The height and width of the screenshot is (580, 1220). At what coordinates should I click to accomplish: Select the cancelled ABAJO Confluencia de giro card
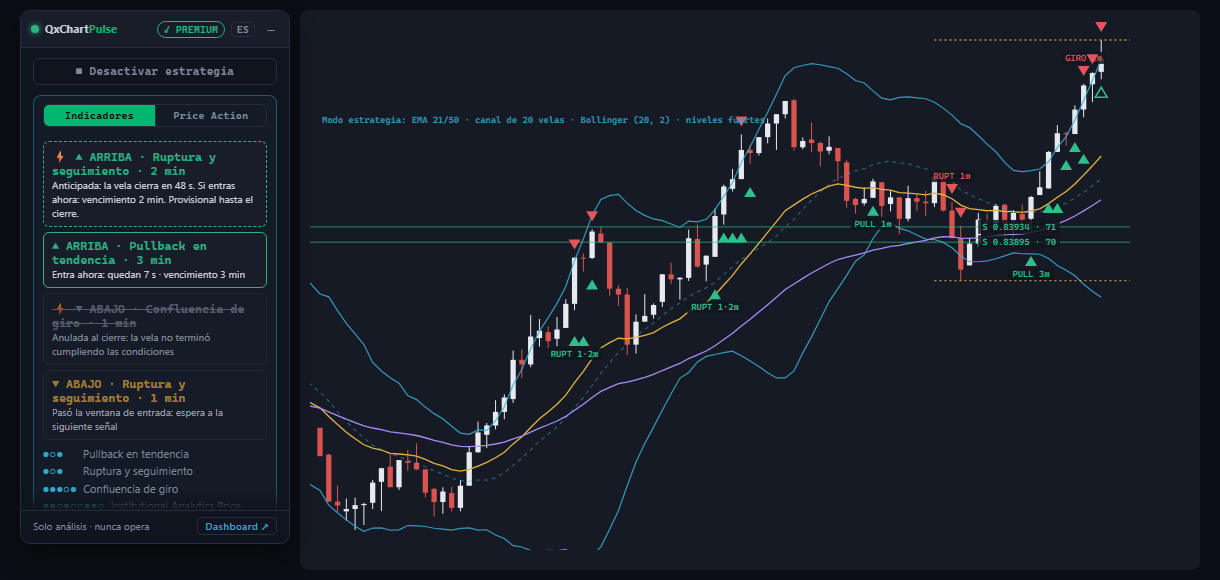point(155,329)
